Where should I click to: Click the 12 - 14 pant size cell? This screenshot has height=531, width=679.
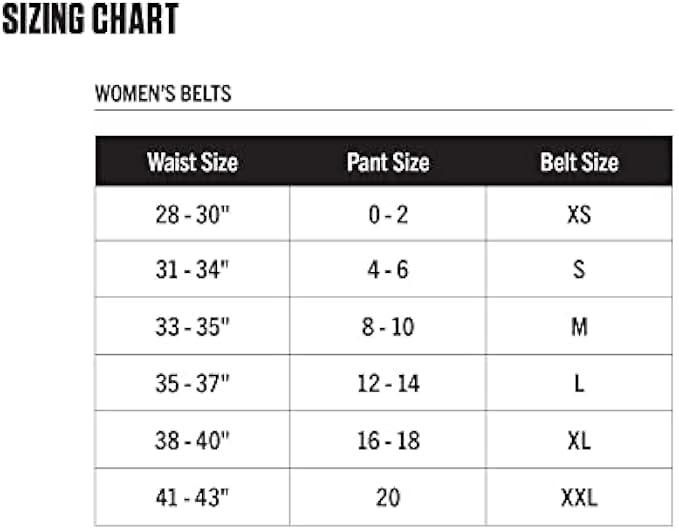pyautogui.click(x=388, y=383)
